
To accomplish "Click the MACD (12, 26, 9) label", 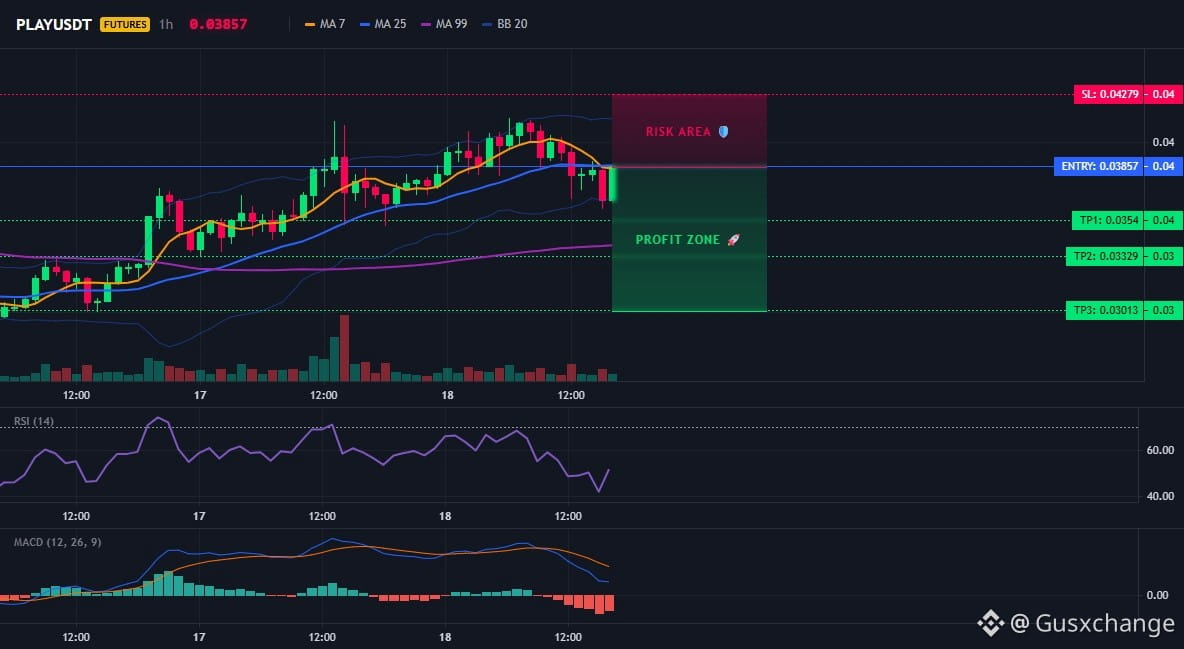I will point(57,542).
